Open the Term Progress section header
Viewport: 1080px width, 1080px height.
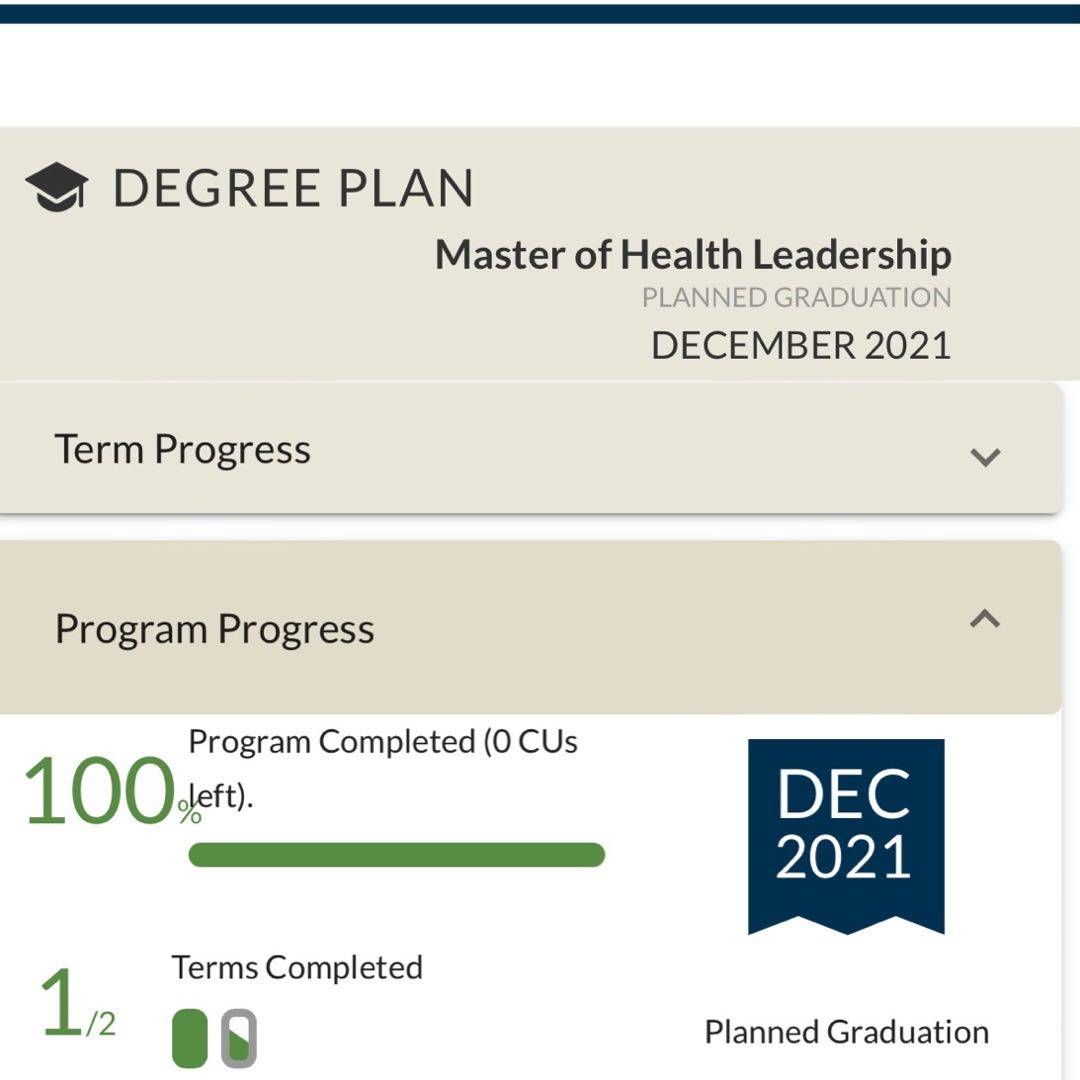(182, 450)
